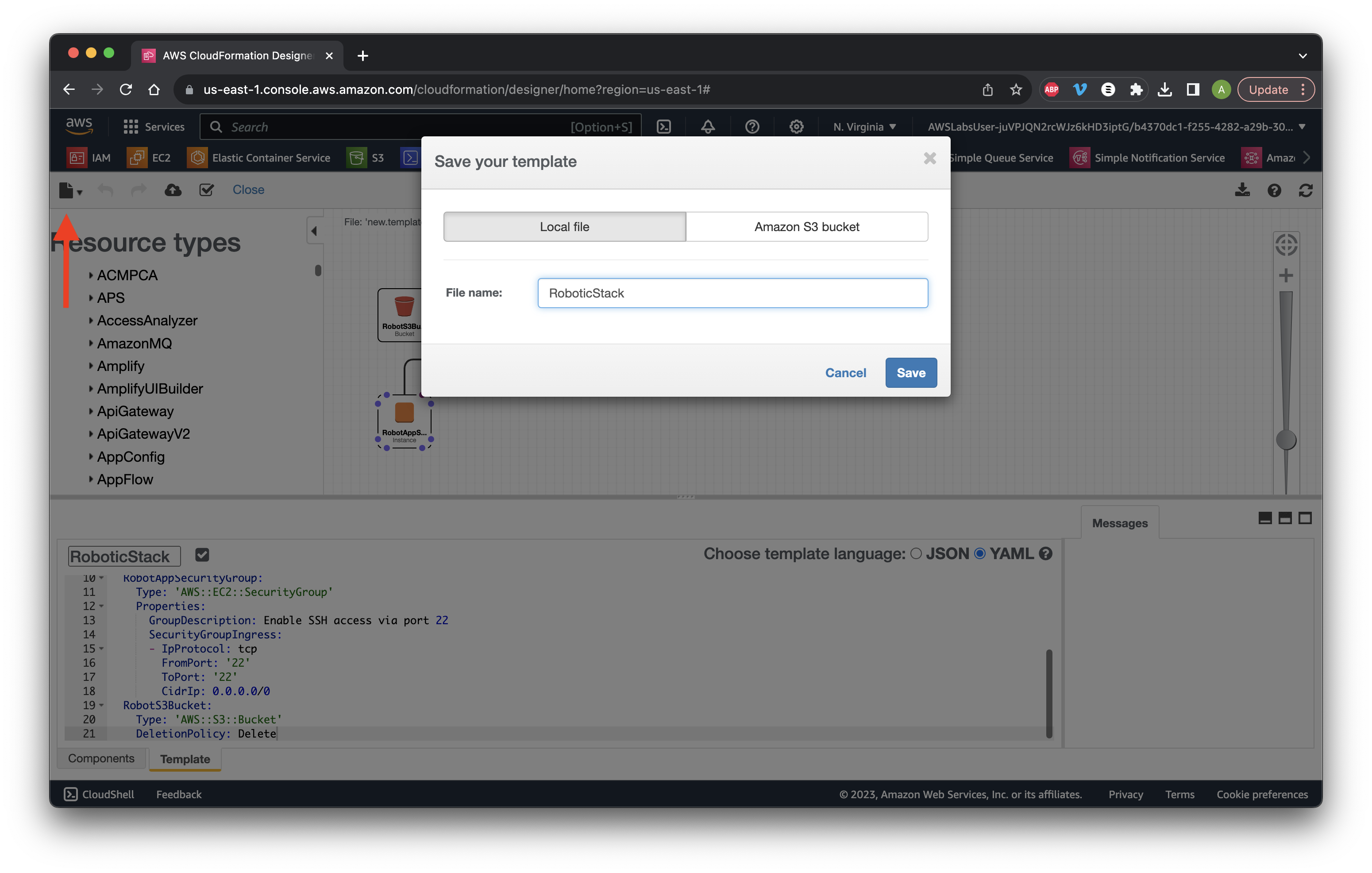This screenshot has height=873, width=1372.
Task: Click the Export diagram download icon
Action: [1242, 190]
